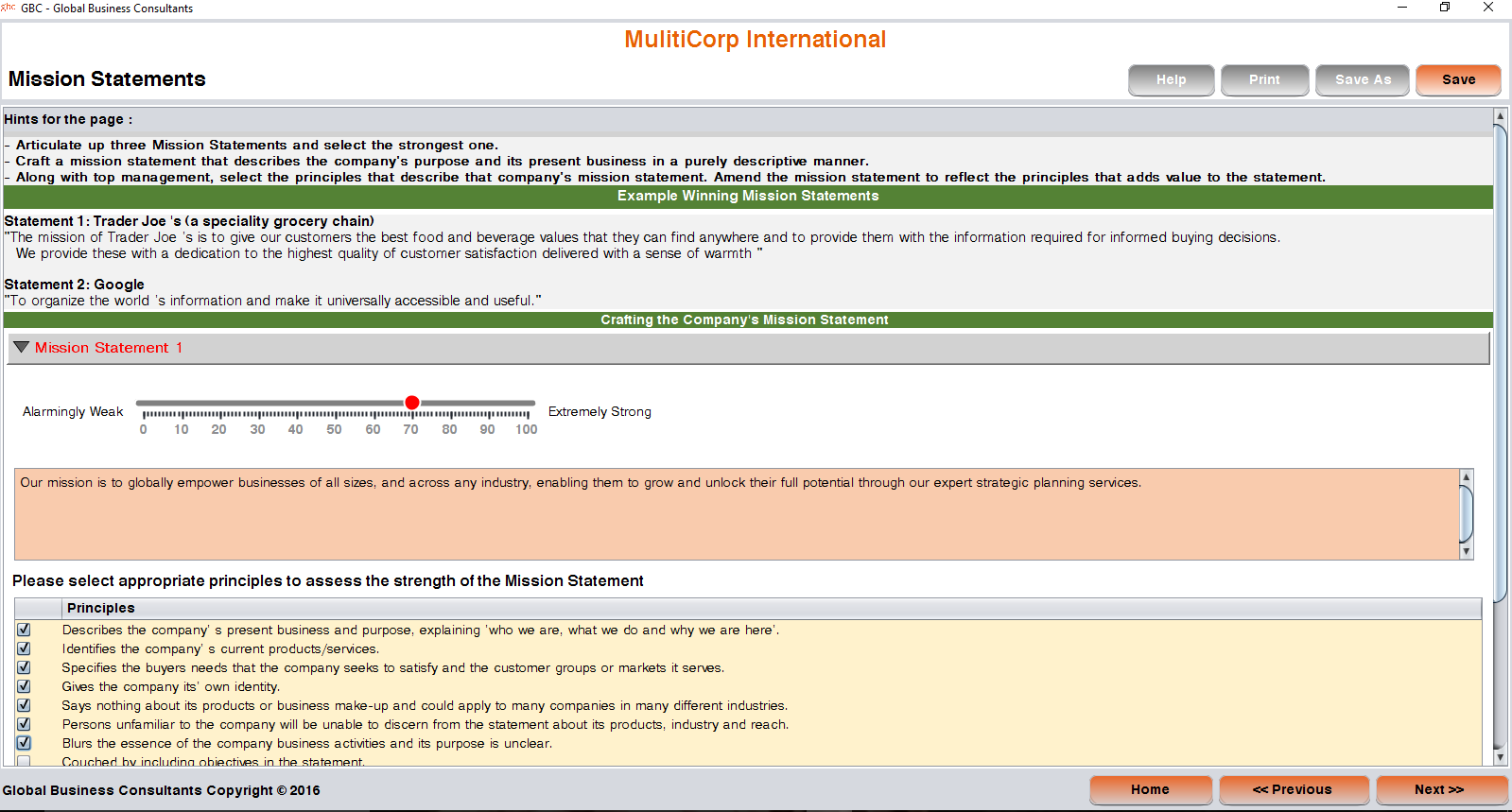This screenshot has height=812, width=1512.
Task: Click the main page scrollbar down arrow
Action: pyautogui.click(x=1500, y=757)
